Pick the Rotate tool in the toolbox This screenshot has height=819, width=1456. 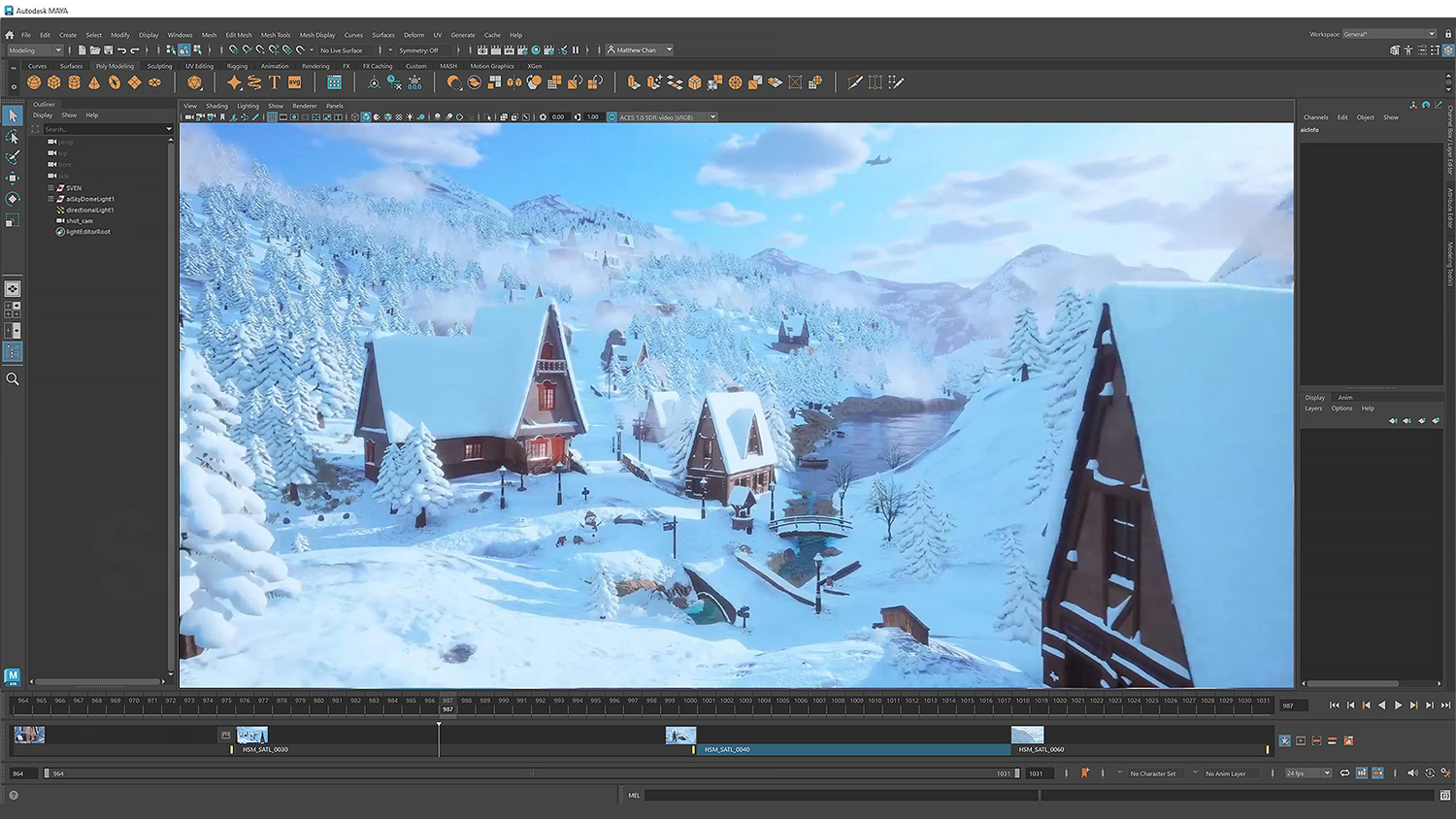click(x=13, y=199)
